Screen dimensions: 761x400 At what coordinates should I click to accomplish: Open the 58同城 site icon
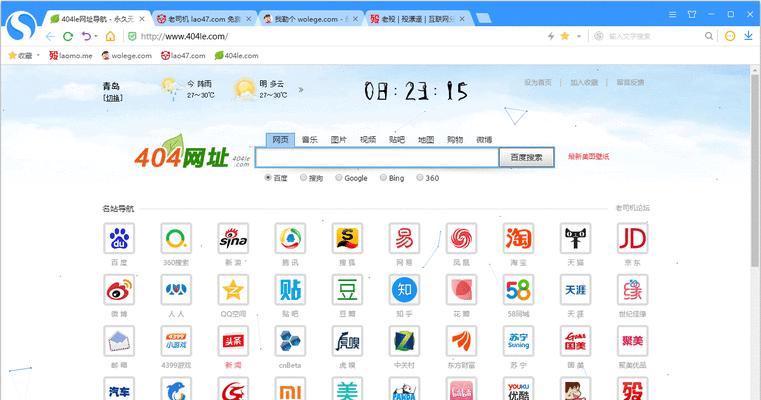tap(518, 290)
